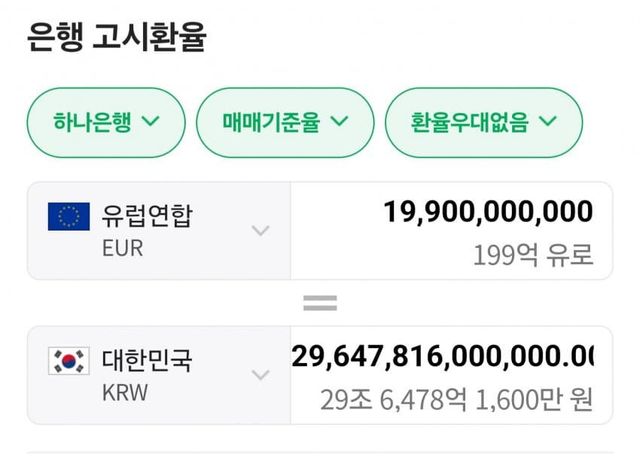Expand the currency chevron beside 유럽연합 EUR
The image size is (640, 468).
click(261, 231)
